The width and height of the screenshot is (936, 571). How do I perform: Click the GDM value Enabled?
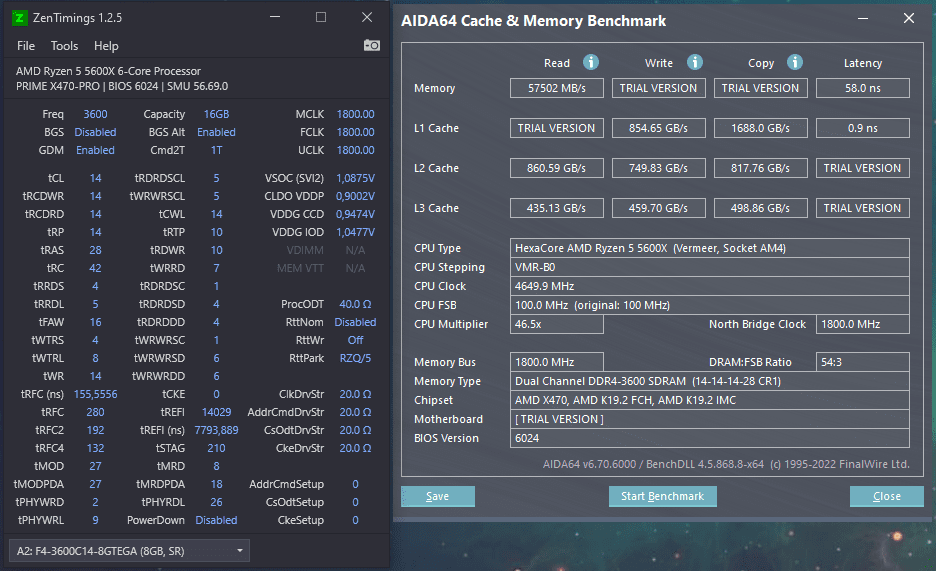(x=96, y=150)
